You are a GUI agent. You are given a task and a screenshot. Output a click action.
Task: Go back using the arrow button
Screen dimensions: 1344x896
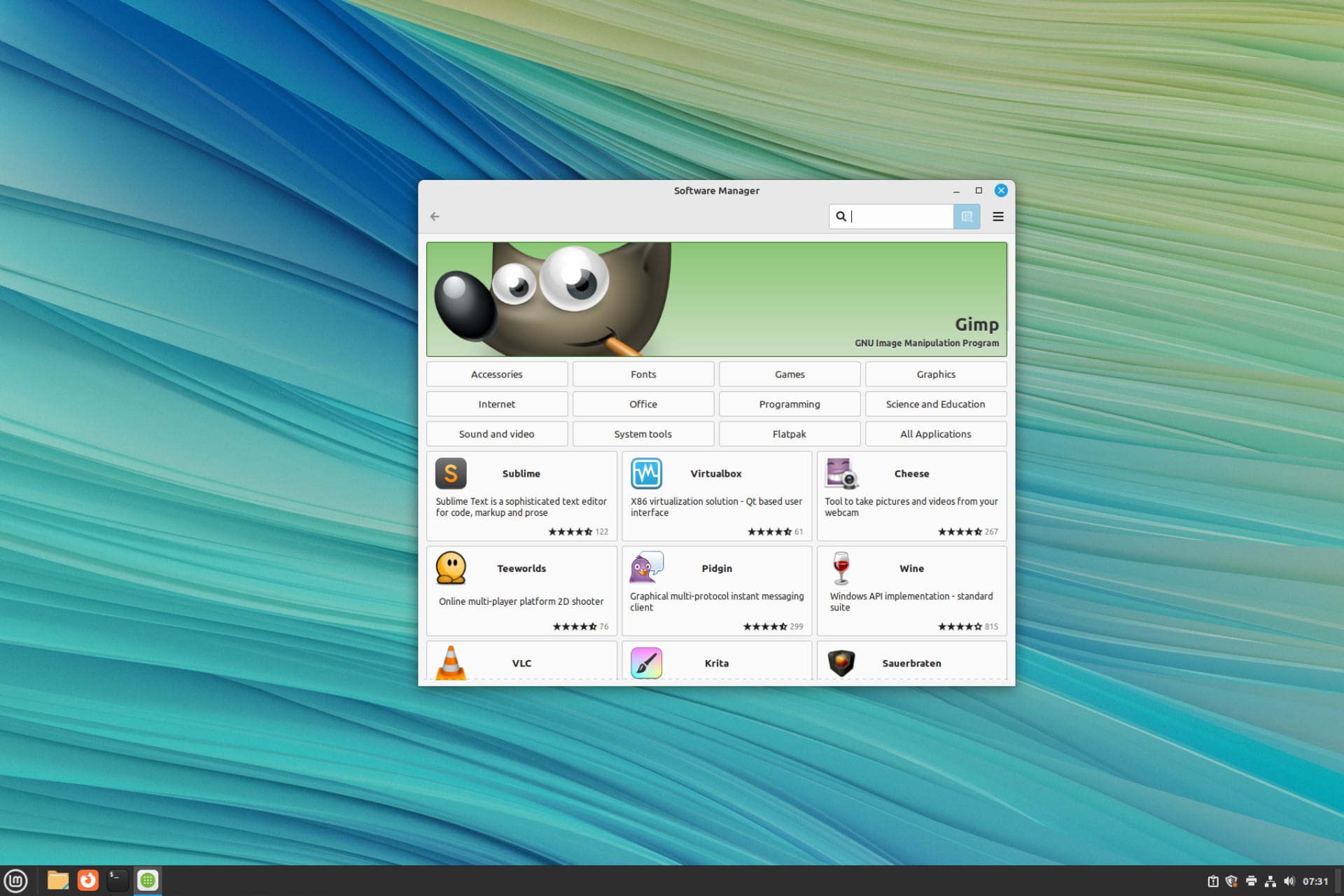coord(435,216)
